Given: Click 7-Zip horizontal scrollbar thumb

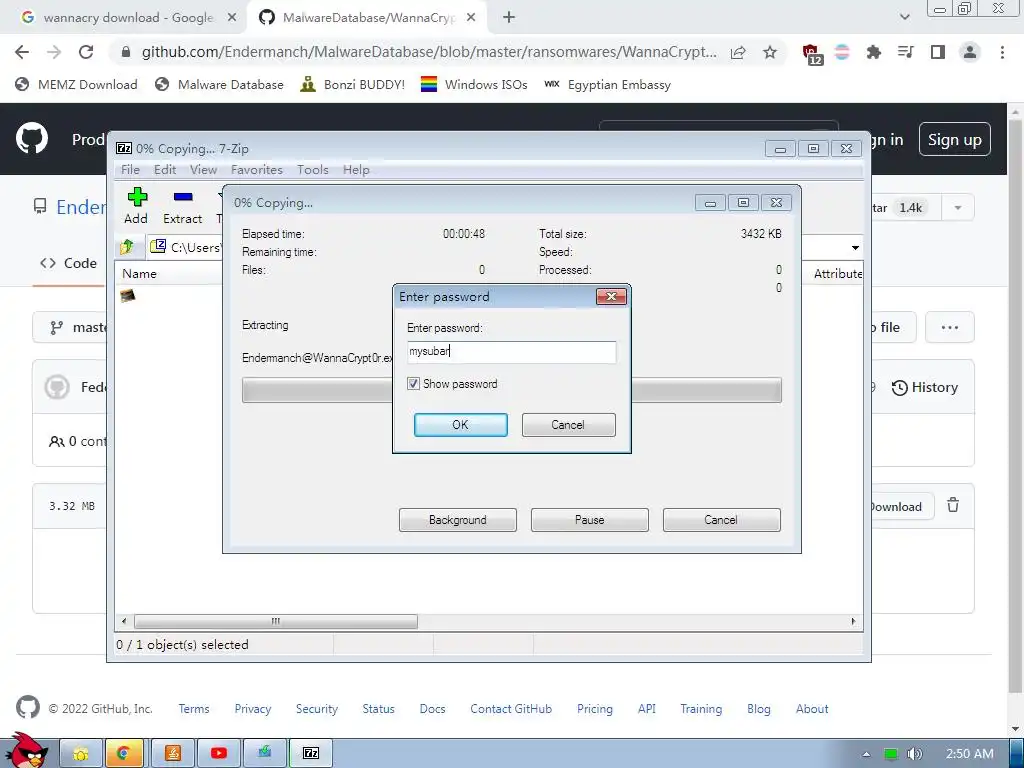Looking at the screenshot, I should coord(276,621).
